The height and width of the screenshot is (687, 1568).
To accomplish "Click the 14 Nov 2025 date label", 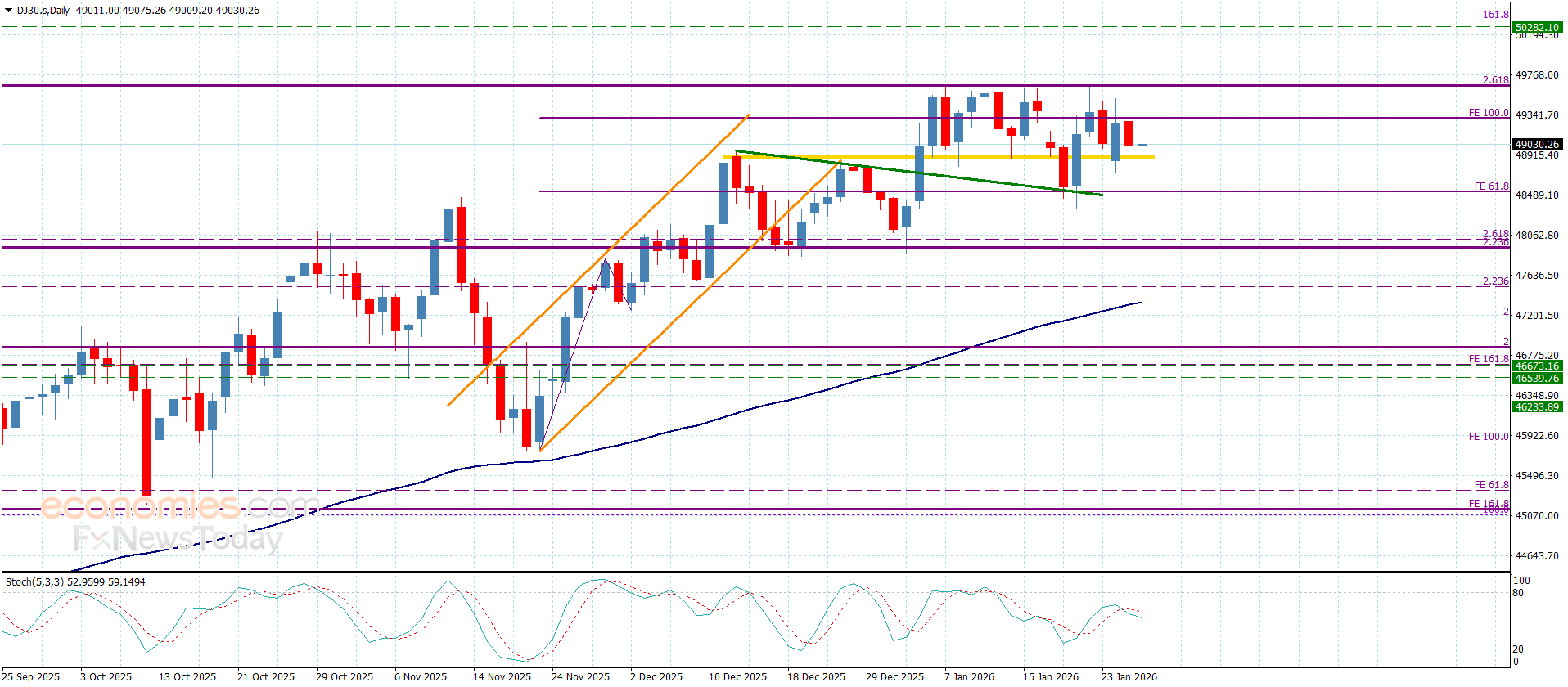I will click(502, 676).
